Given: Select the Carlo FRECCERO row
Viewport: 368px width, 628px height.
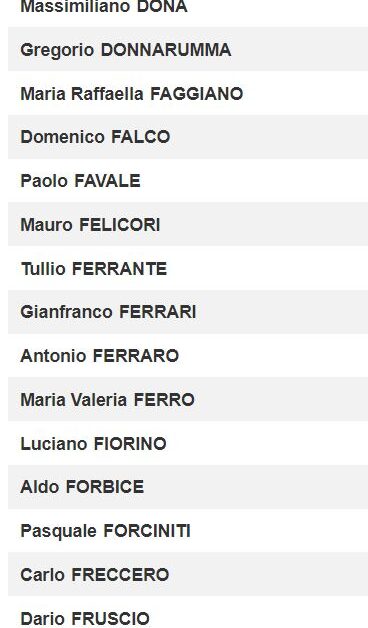Looking at the screenshot, I should [x=188, y=574].
